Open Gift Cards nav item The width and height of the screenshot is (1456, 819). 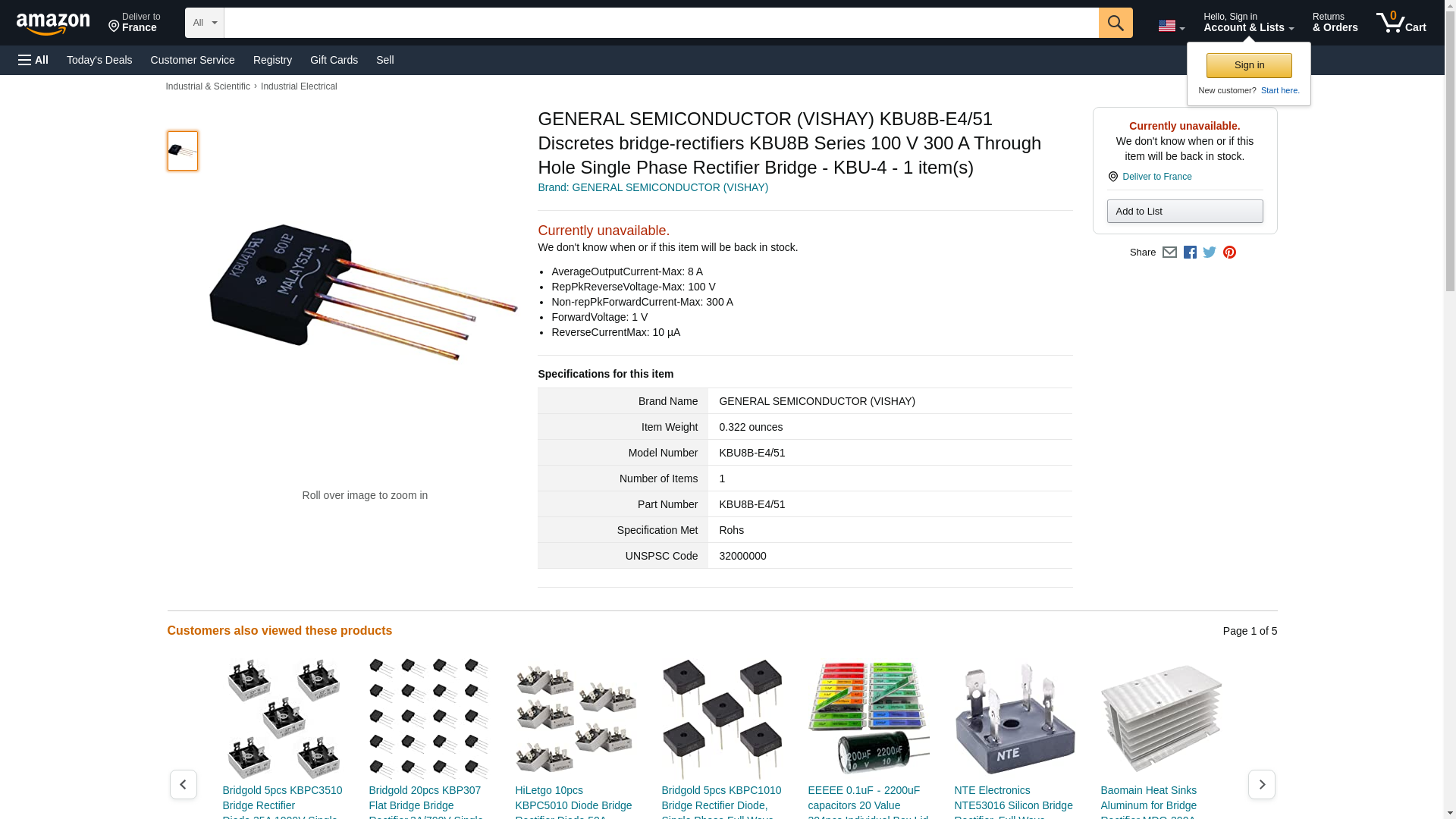(334, 60)
